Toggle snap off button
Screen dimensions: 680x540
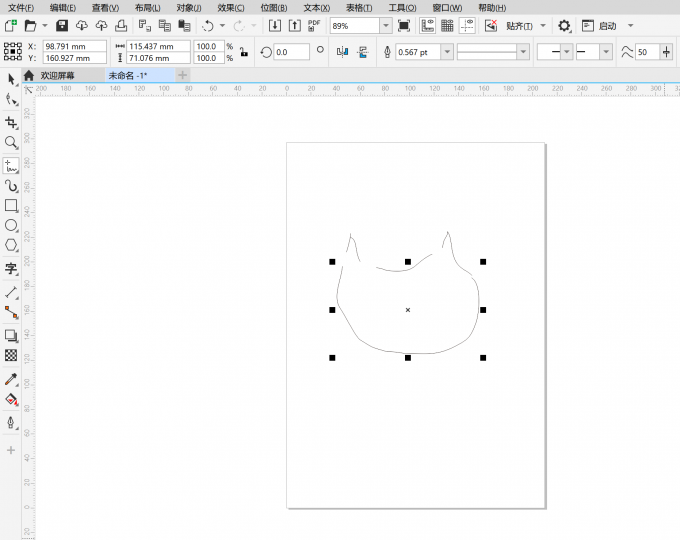490,26
